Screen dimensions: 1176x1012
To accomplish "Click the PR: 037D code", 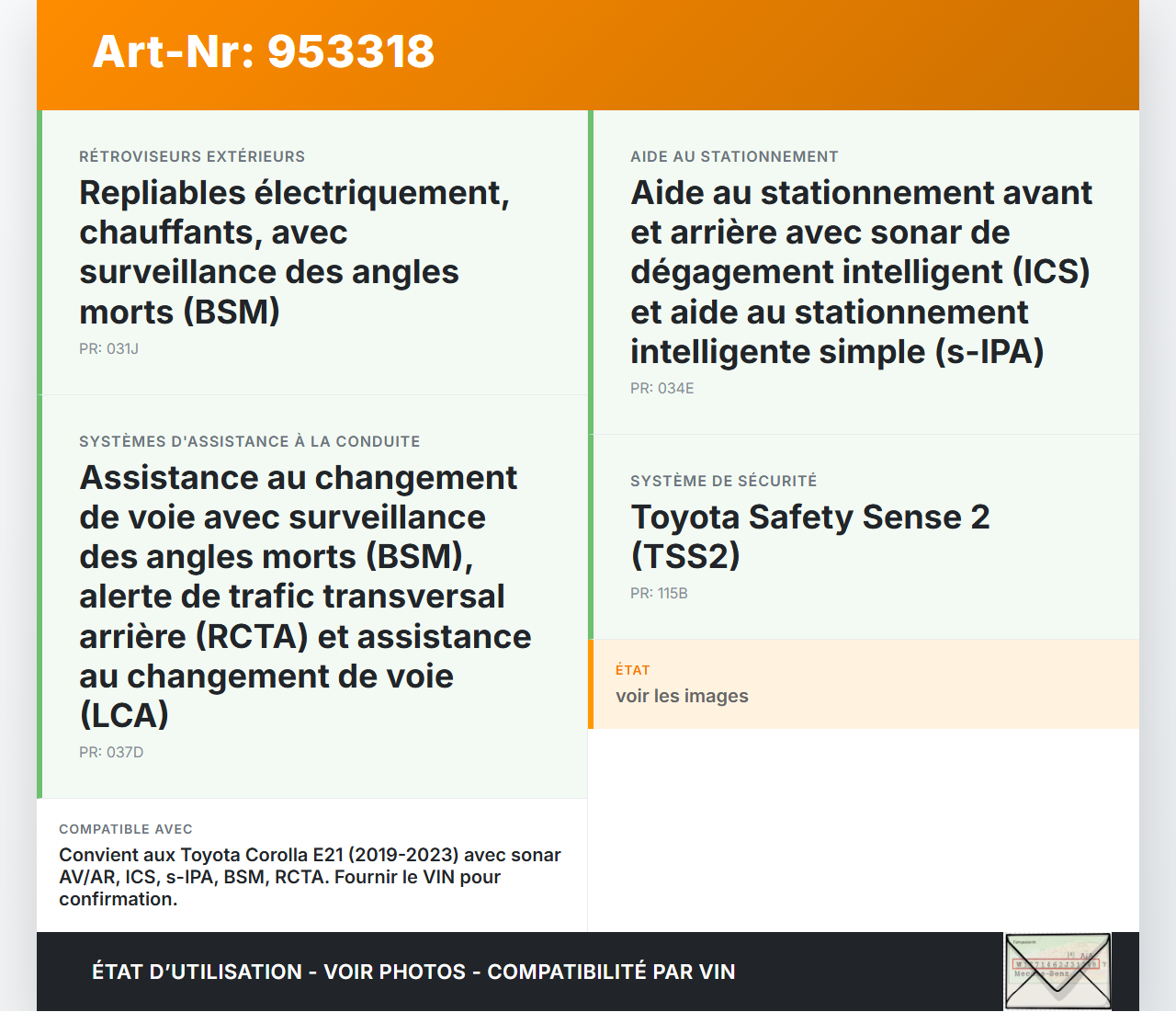I will click(111, 752).
